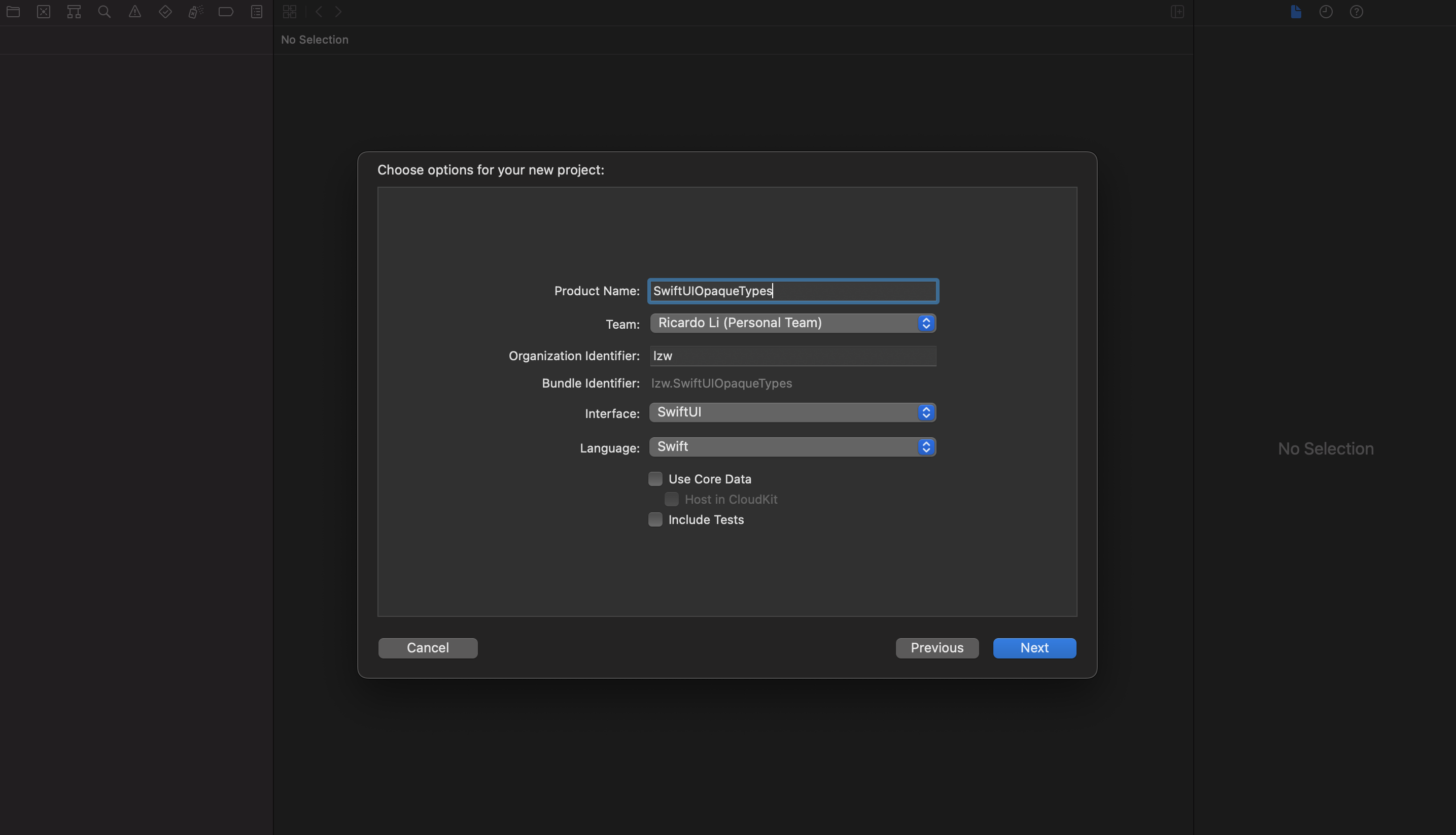
Task: Show the Symbol navigator hierarchy icon
Action: coord(74,12)
